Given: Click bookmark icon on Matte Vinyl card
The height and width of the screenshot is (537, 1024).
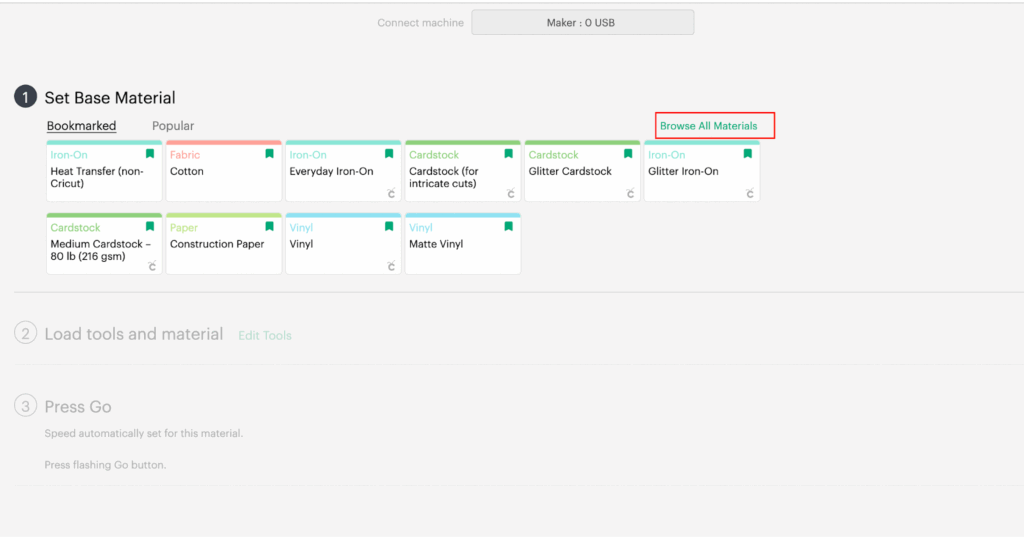Looking at the screenshot, I should (x=508, y=228).
